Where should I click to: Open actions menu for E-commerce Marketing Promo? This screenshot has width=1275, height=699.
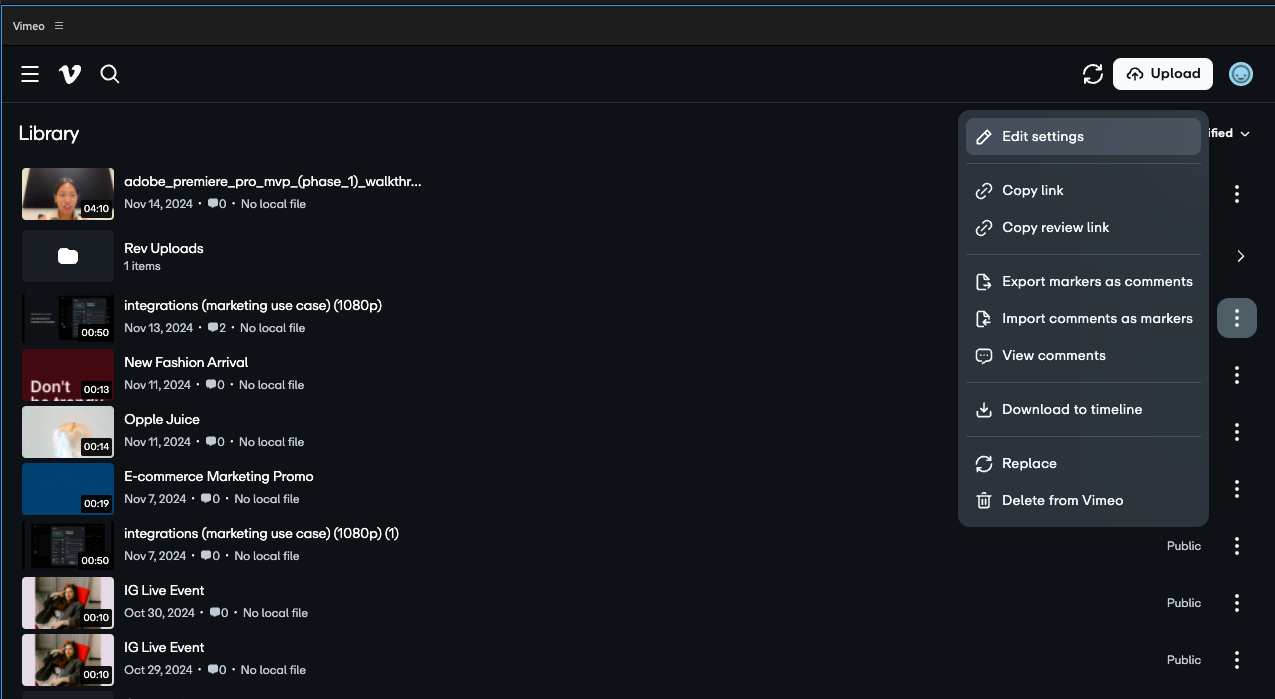(1237, 489)
